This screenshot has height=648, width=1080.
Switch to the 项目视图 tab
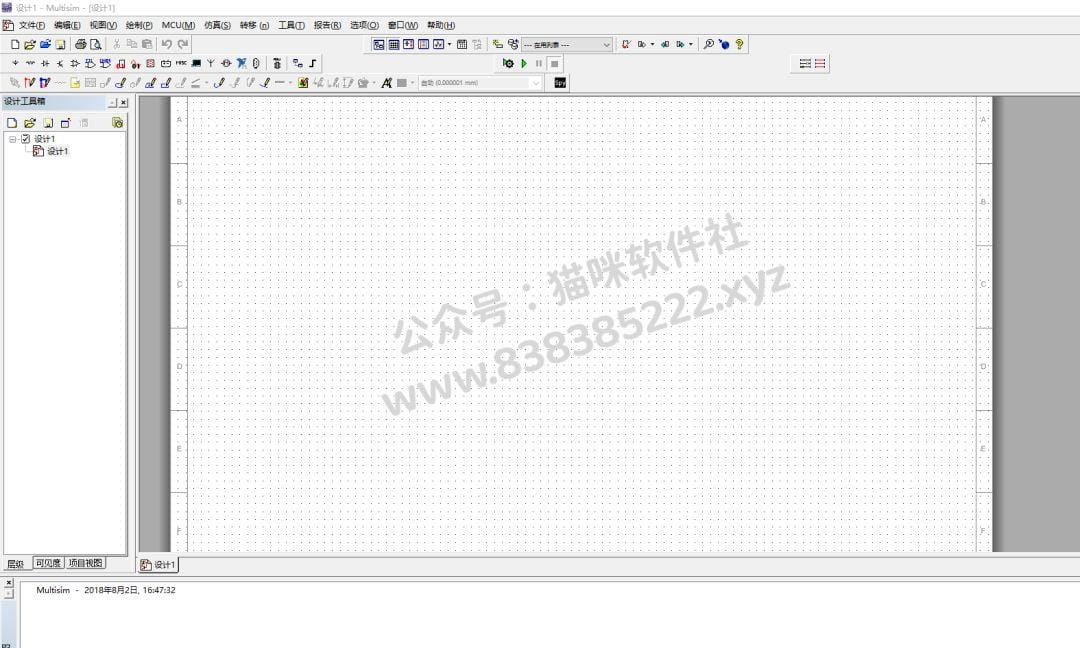pos(85,563)
